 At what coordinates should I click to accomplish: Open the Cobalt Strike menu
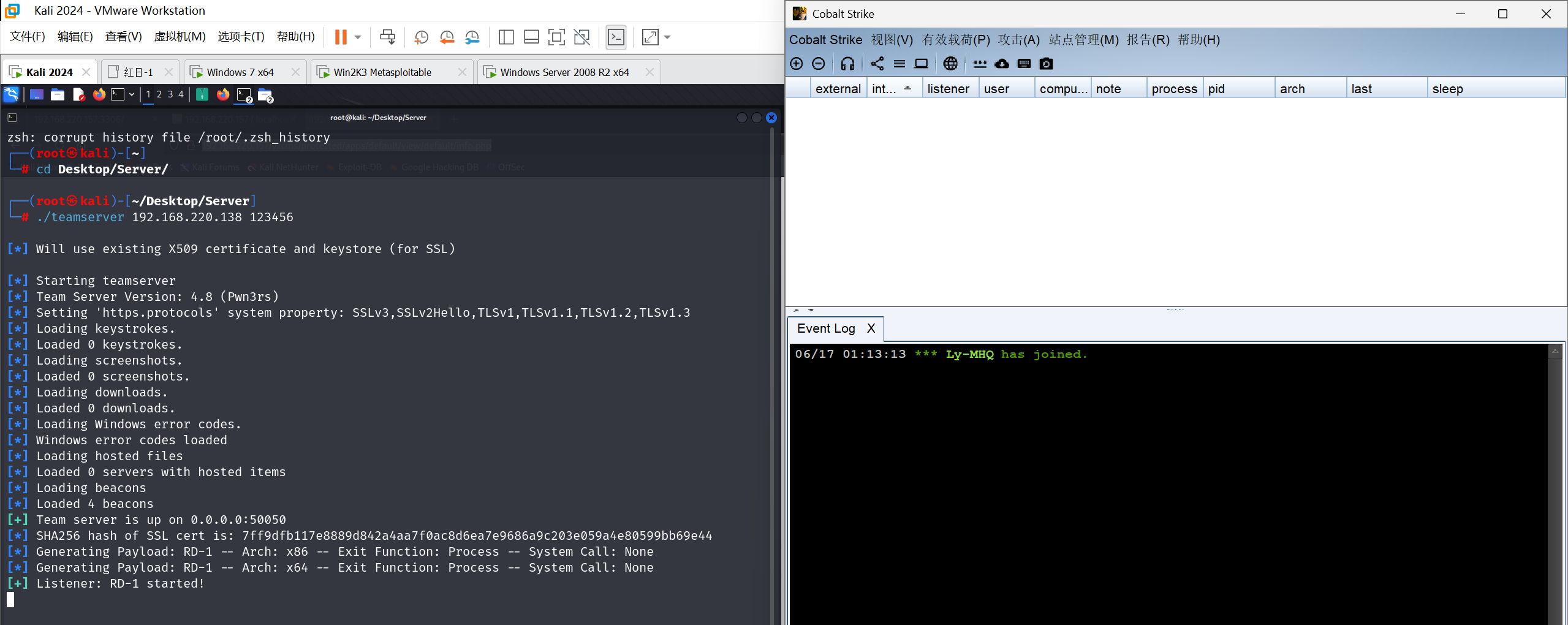[825, 40]
